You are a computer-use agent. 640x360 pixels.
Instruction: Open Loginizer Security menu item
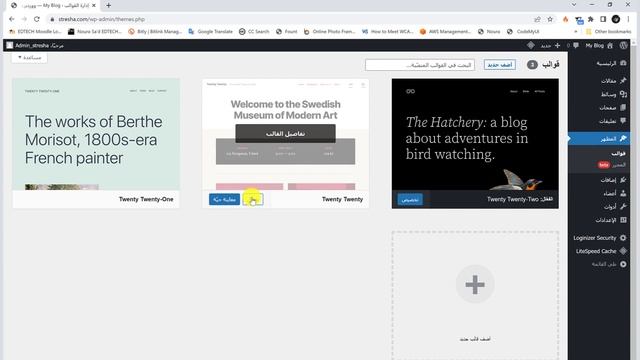pos(599,238)
